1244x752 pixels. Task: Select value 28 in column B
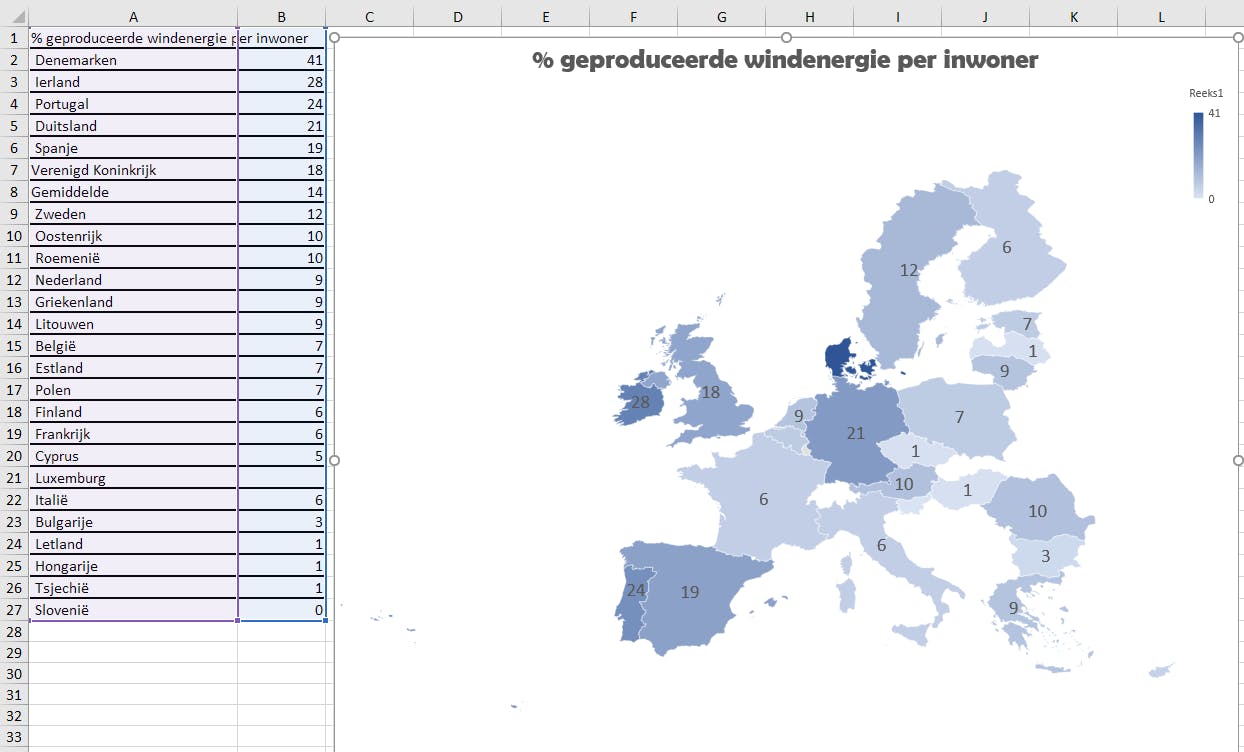(x=282, y=82)
